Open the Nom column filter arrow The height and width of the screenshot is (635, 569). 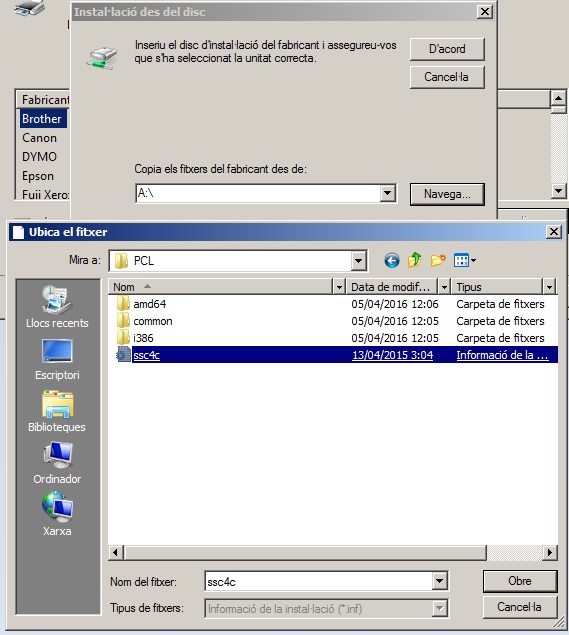(339, 287)
